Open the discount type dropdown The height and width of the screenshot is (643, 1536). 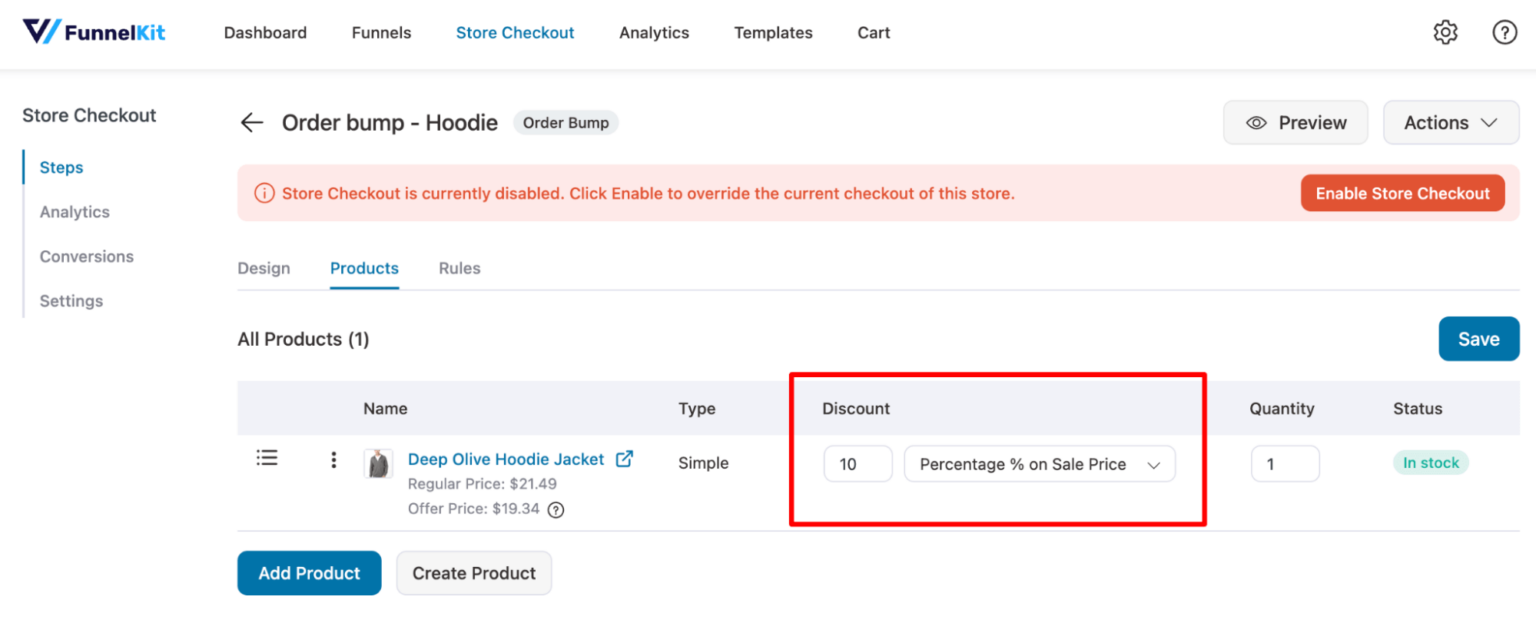[1039, 463]
